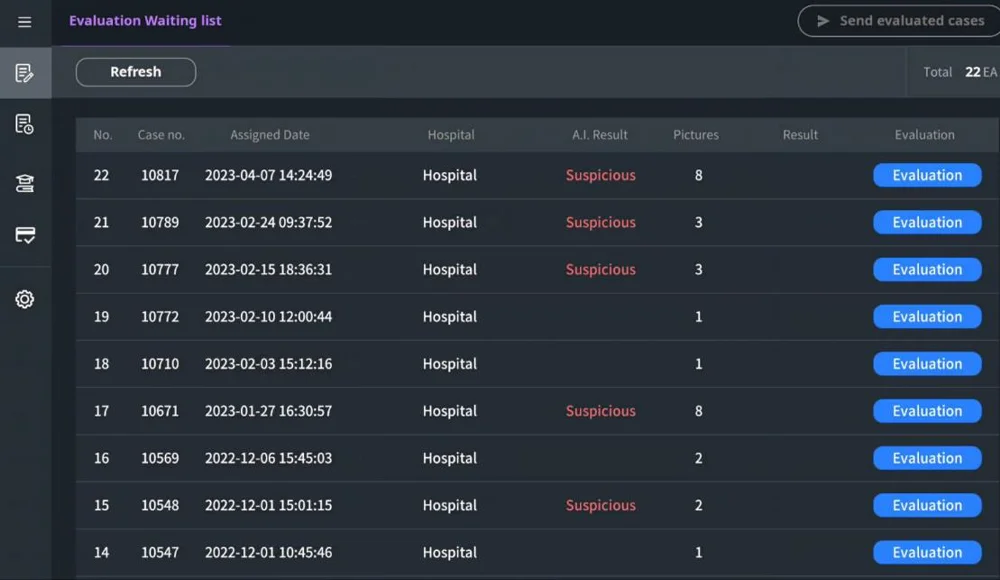Click Evaluation button for case 10569
Viewport: 1000px width, 580px height.
click(x=927, y=458)
